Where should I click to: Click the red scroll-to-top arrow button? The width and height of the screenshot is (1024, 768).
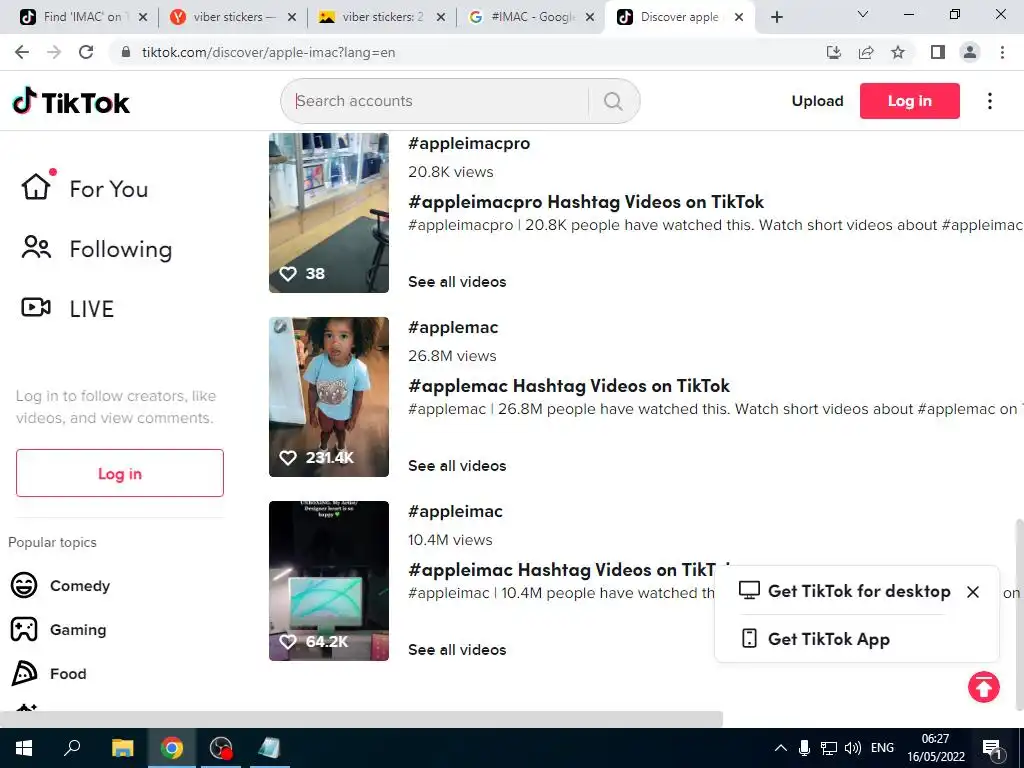click(984, 687)
